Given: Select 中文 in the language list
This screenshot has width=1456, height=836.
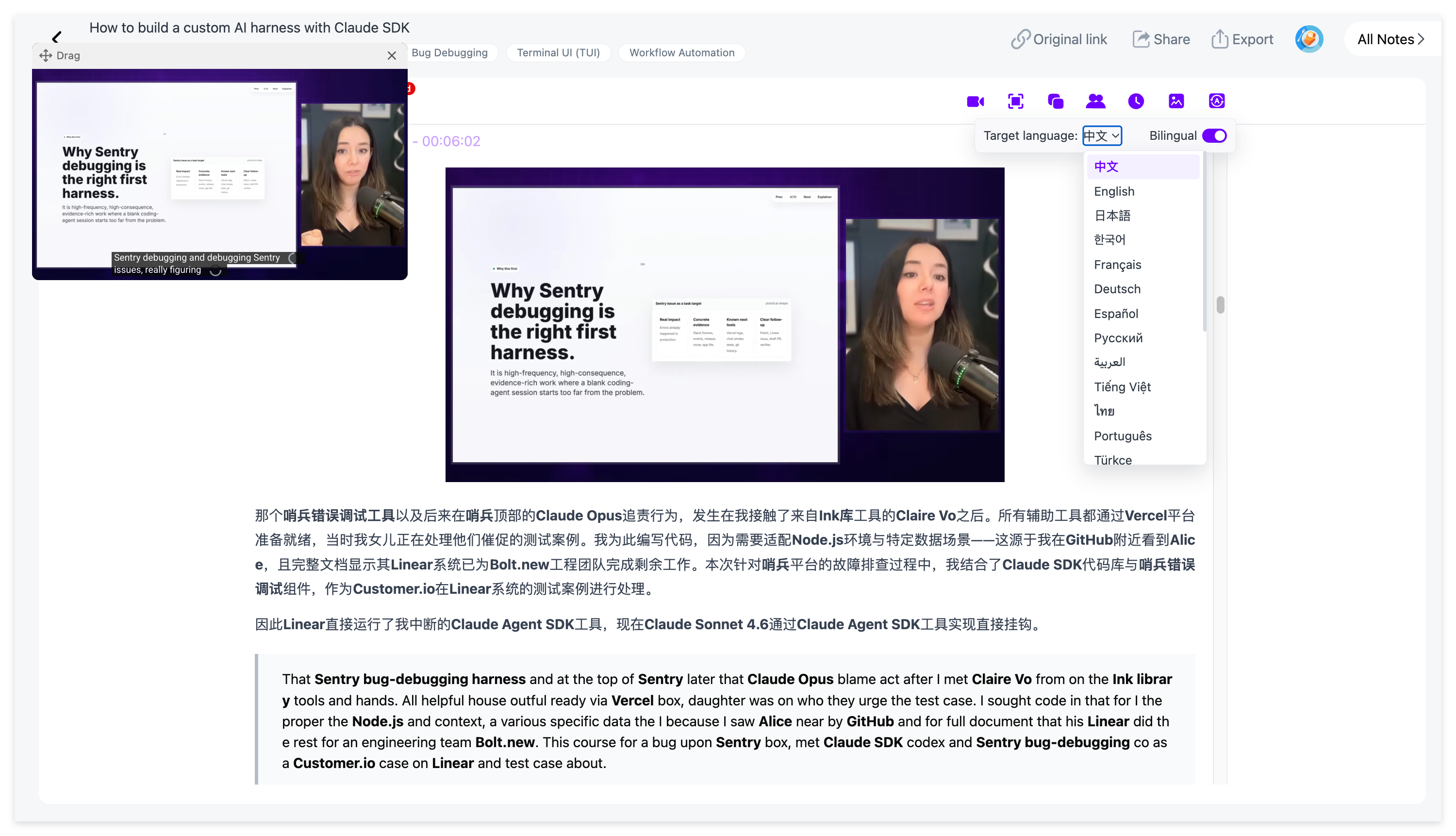Looking at the screenshot, I should (x=1142, y=167).
